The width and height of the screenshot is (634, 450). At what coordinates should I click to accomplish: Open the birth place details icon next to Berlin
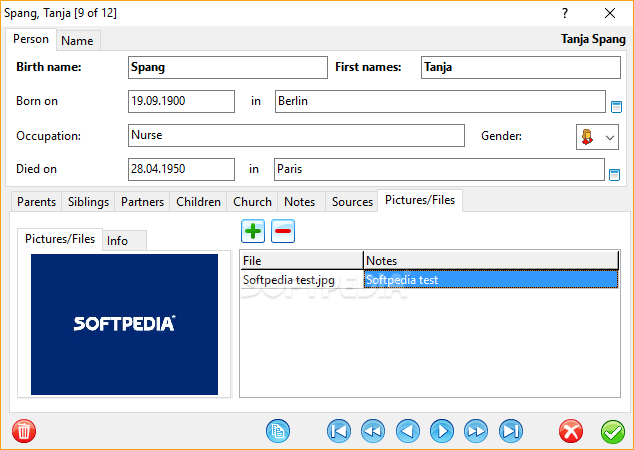click(616, 107)
